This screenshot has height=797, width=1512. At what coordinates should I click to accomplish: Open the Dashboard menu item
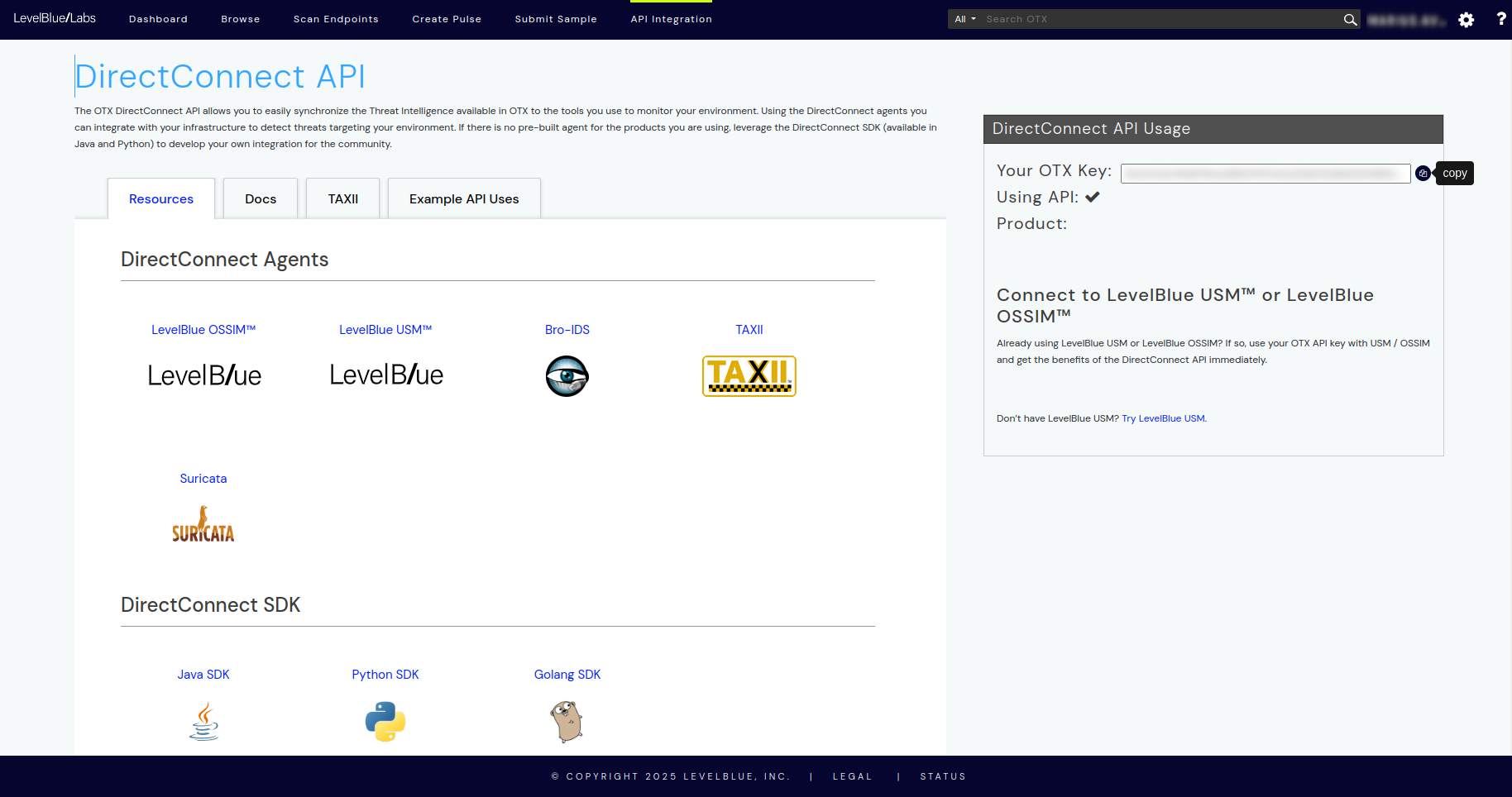click(158, 19)
